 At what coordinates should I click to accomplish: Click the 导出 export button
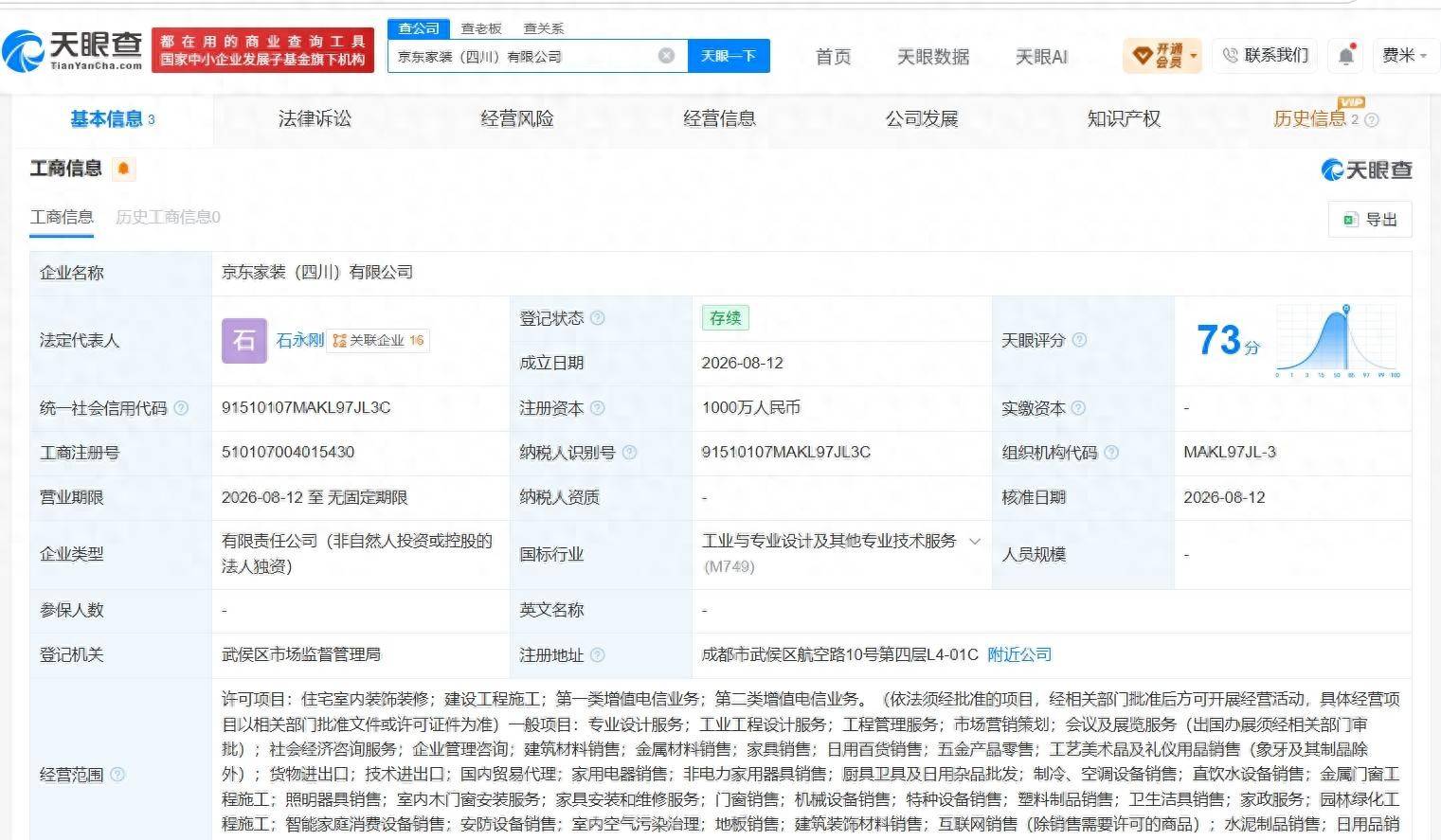[x=1370, y=220]
